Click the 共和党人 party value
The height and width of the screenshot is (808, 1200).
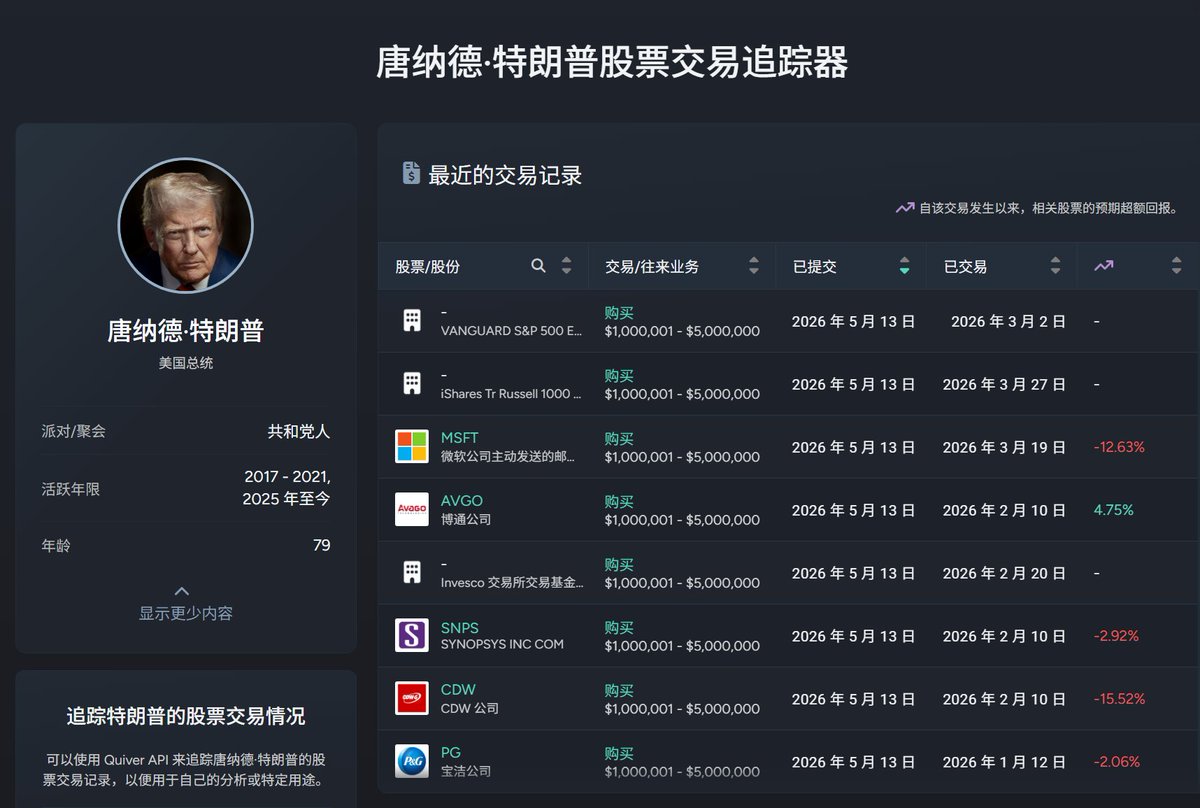pos(299,432)
